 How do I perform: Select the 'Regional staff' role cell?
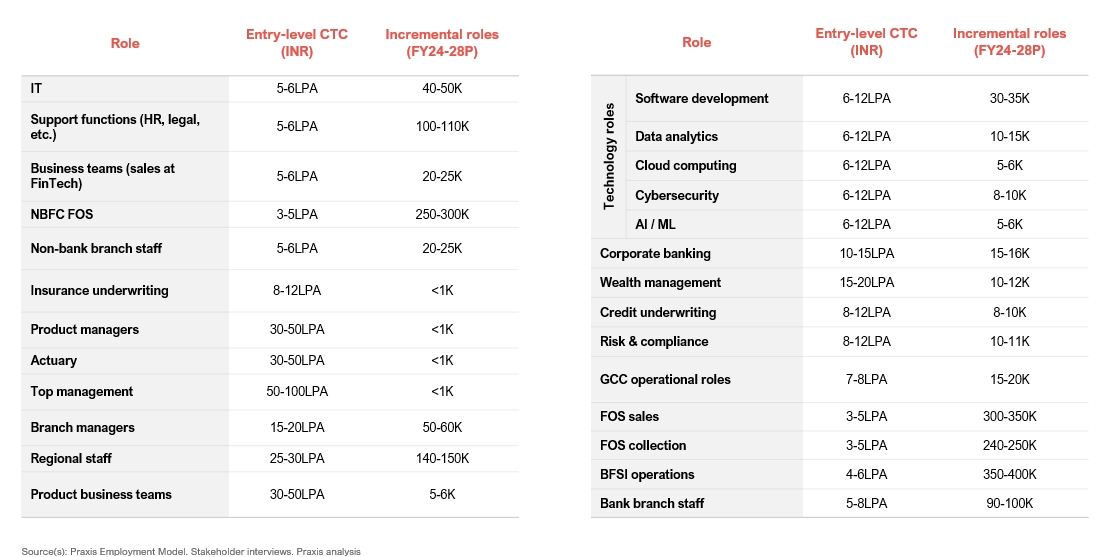pos(71,458)
